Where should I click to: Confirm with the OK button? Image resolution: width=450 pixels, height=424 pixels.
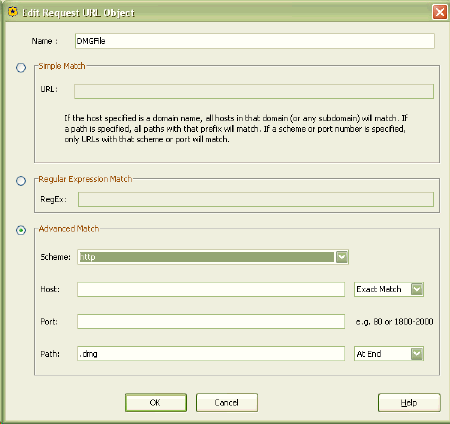pos(156,403)
